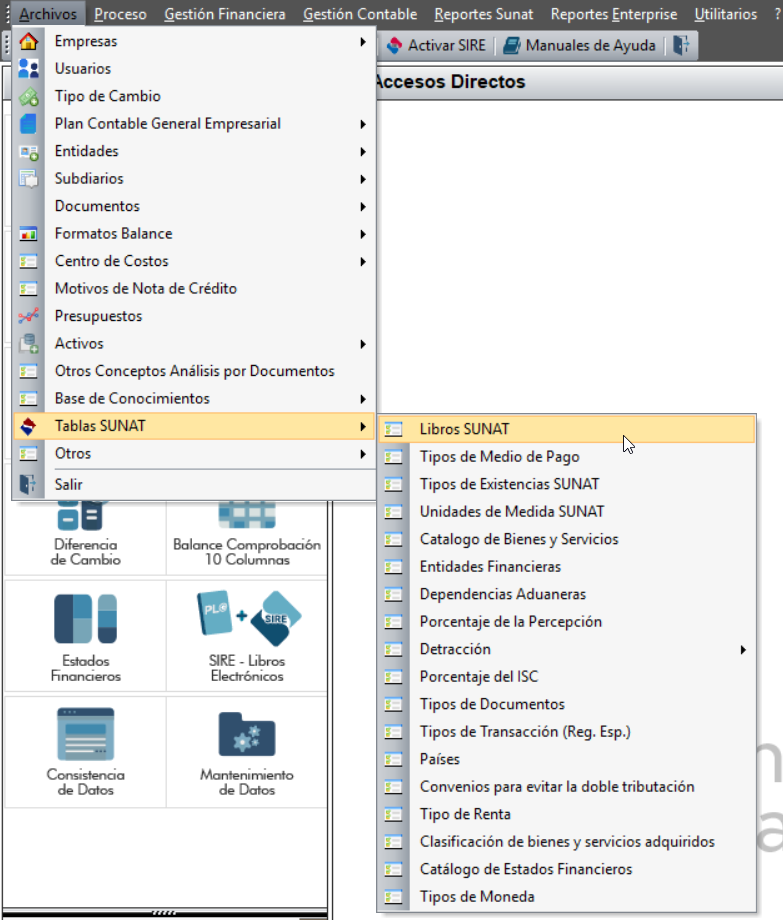Open the Estados Financieros shortcut icon
The height and width of the screenshot is (920, 783).
point(86,618)
